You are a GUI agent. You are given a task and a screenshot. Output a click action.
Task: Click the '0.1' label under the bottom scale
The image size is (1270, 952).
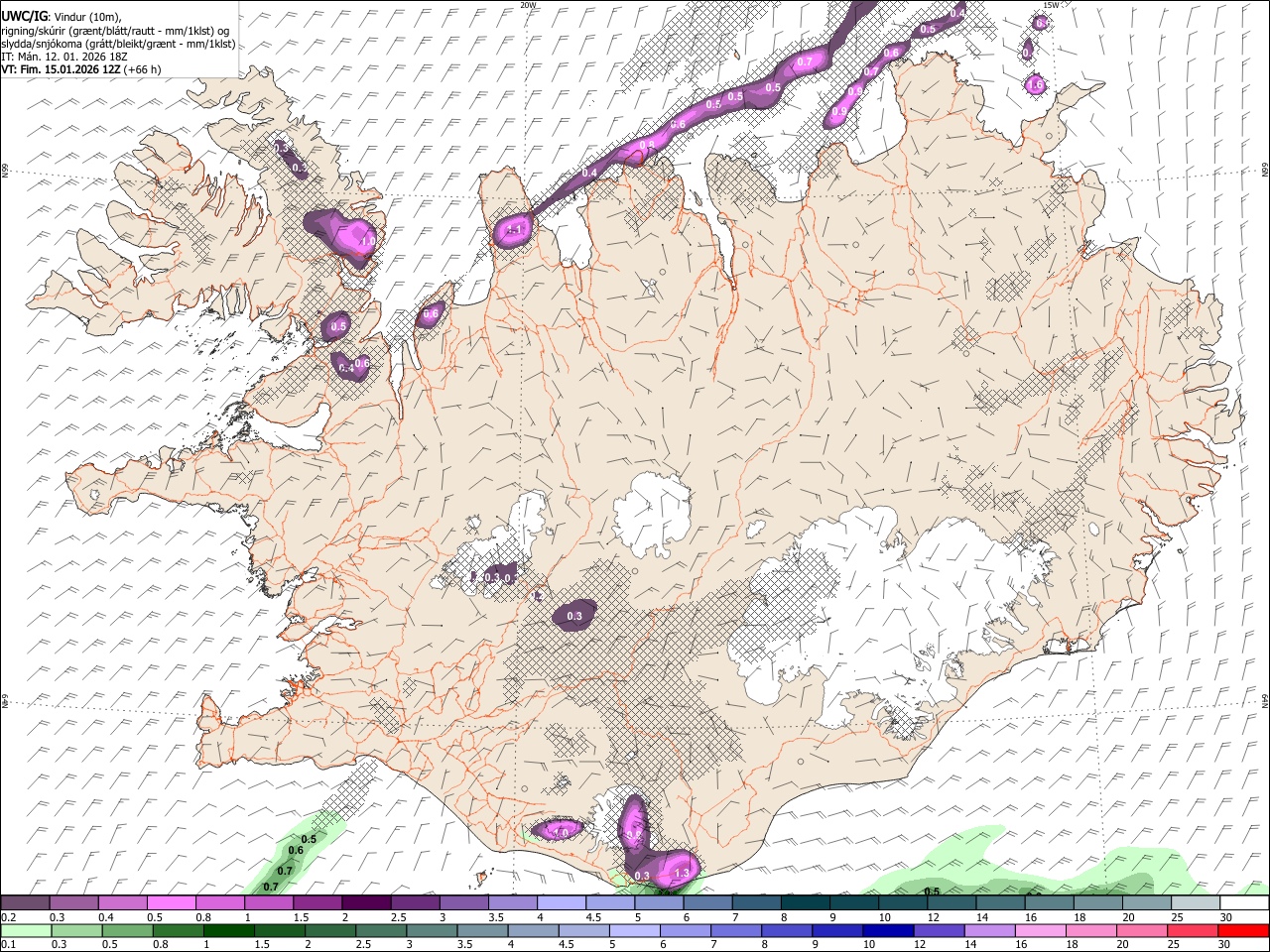(8, 944)
